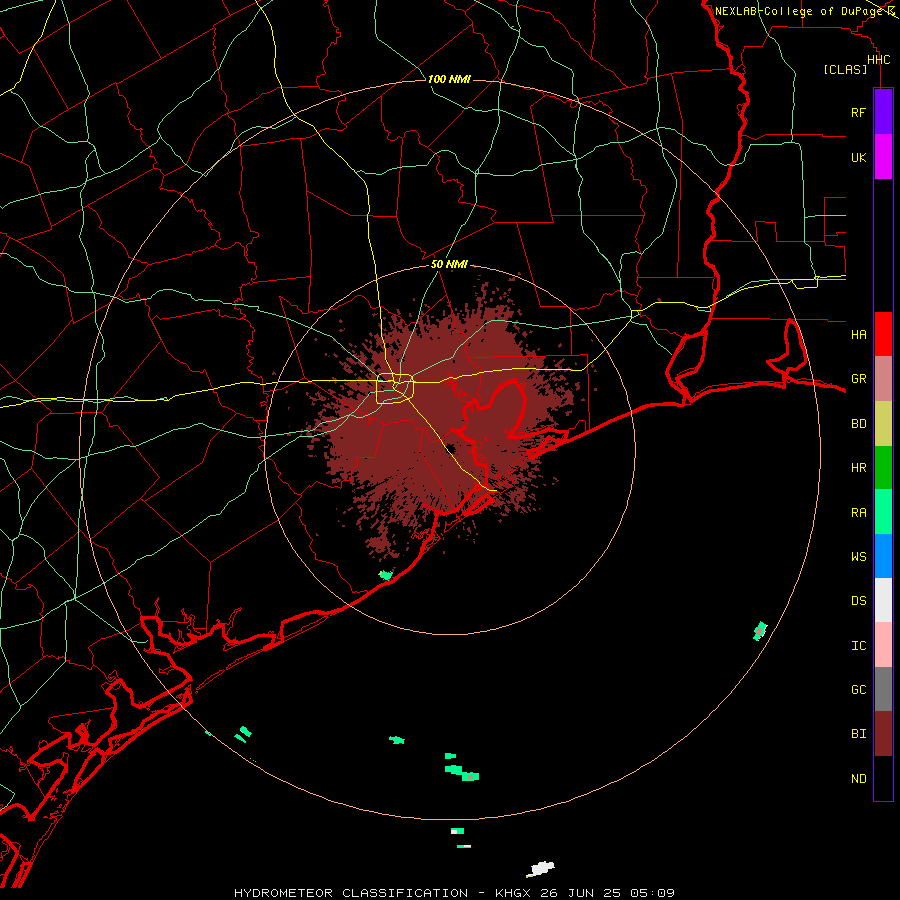The height and width of the screenshot is (900, 900).
Task: Click the WS legend label
Action: click(858, 556)
